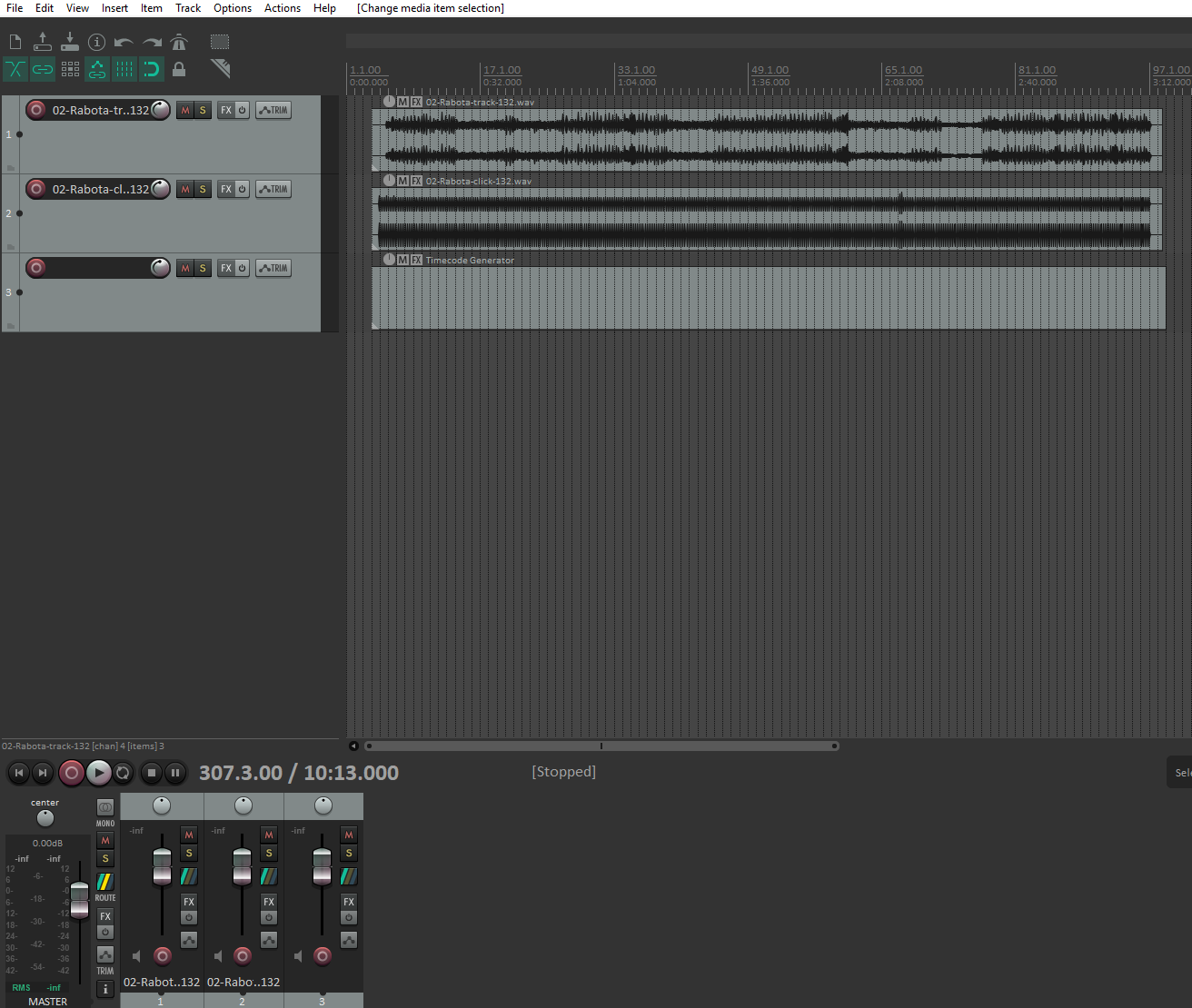Stop playback using the transport Stop button
Viewport: 1192px width, 1008px height.
coord(152,773)
